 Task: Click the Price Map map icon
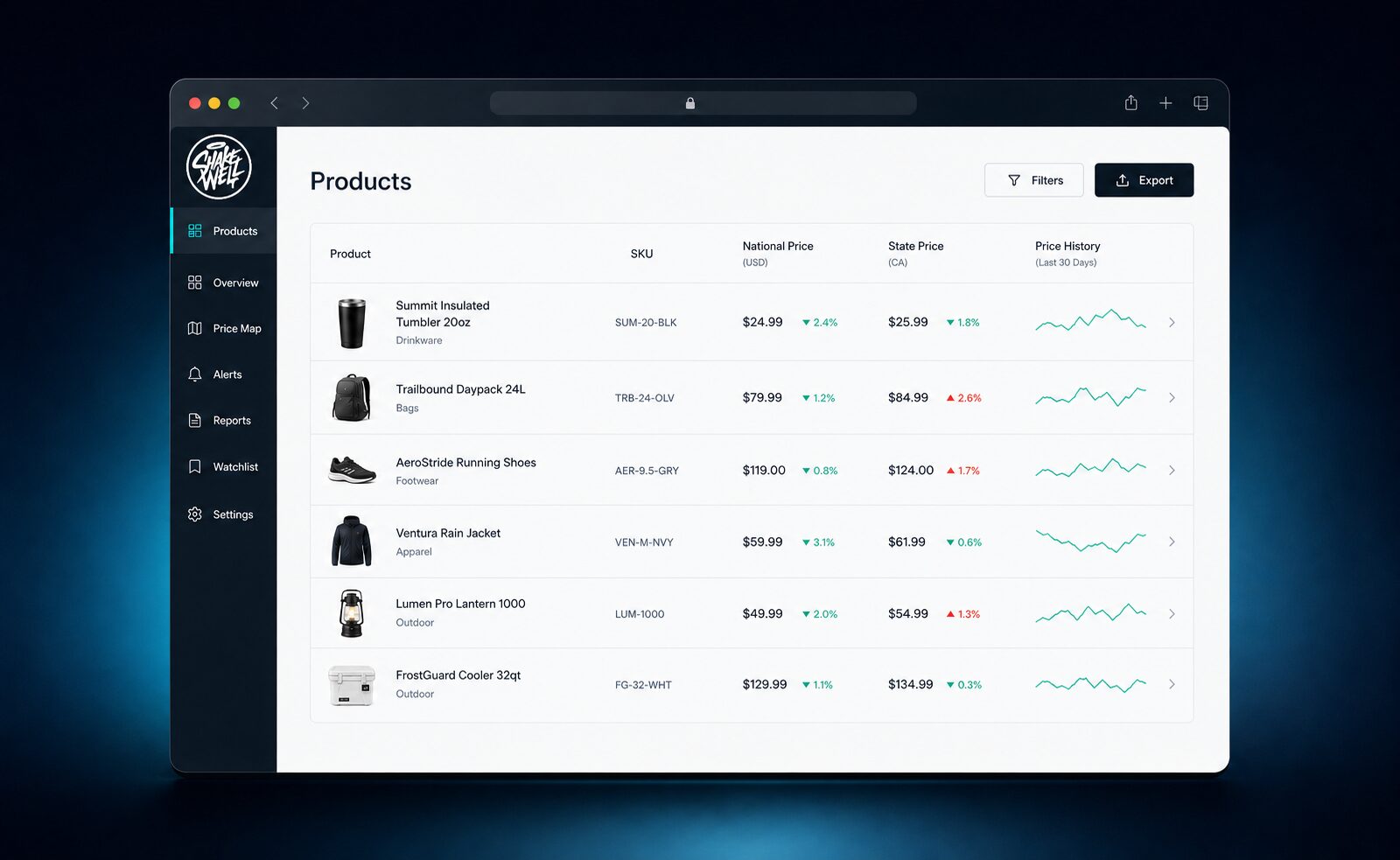(x=195, y=328)
